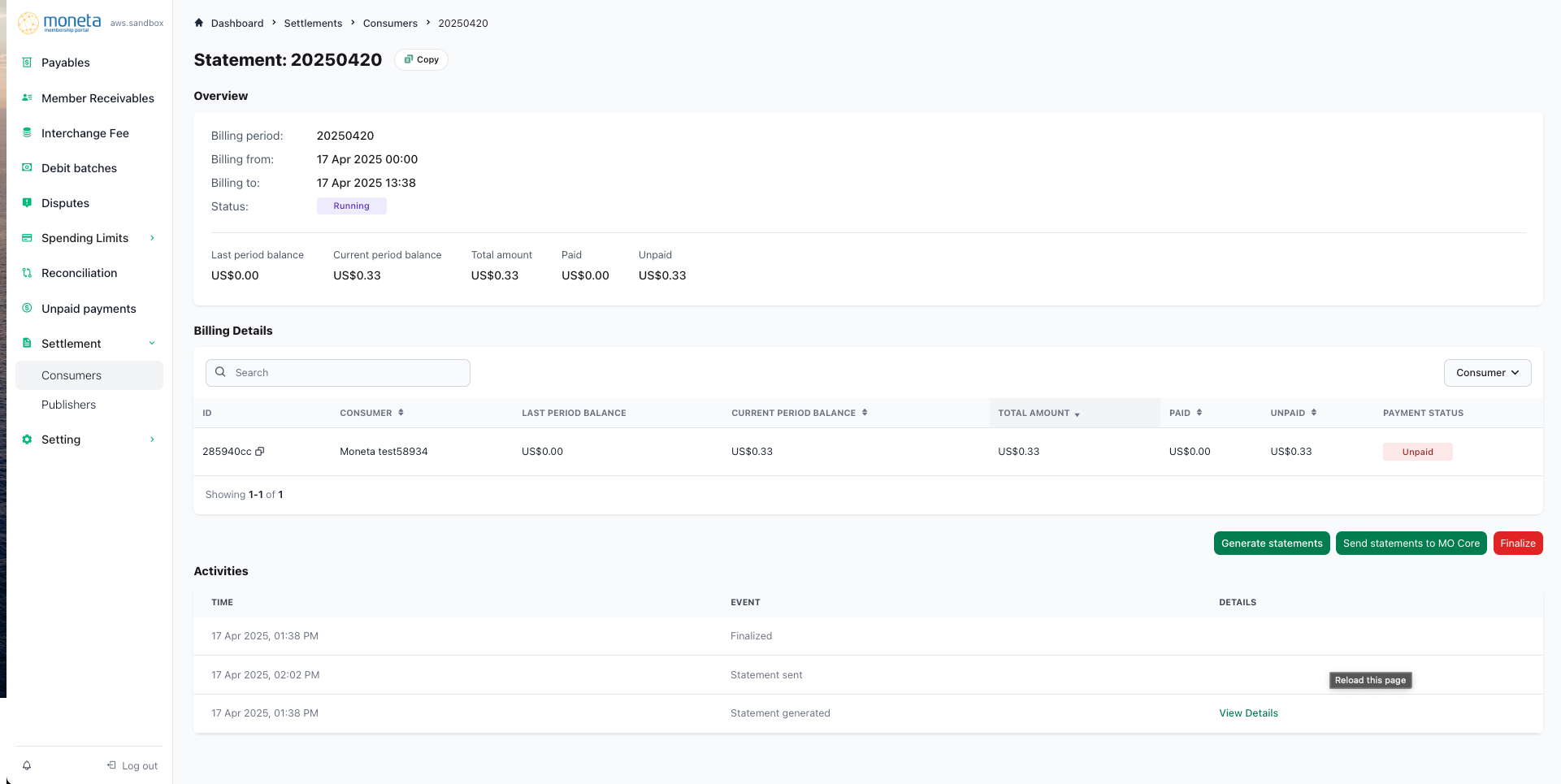Viewport: 1561px width, 784px height.
Task: Open View Details link in activities
Action: [x=1248, y=713]
